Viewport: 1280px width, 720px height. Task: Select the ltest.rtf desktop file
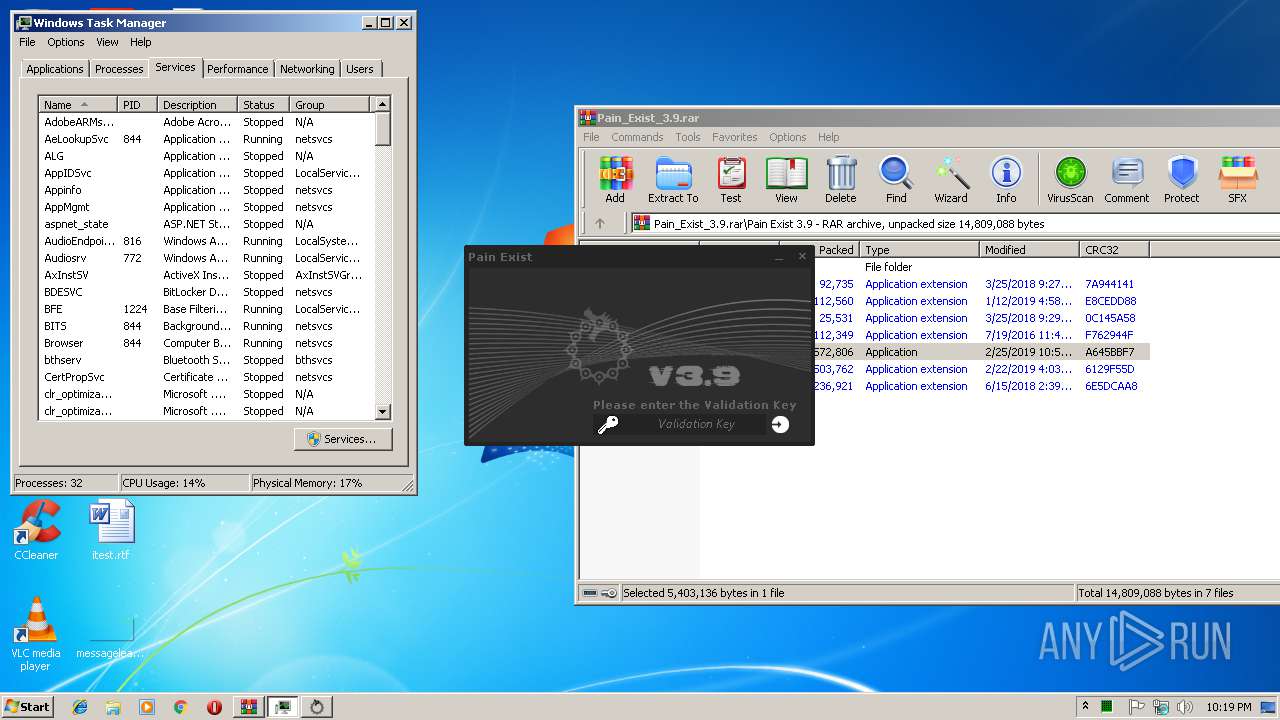[x=111, y=530]
